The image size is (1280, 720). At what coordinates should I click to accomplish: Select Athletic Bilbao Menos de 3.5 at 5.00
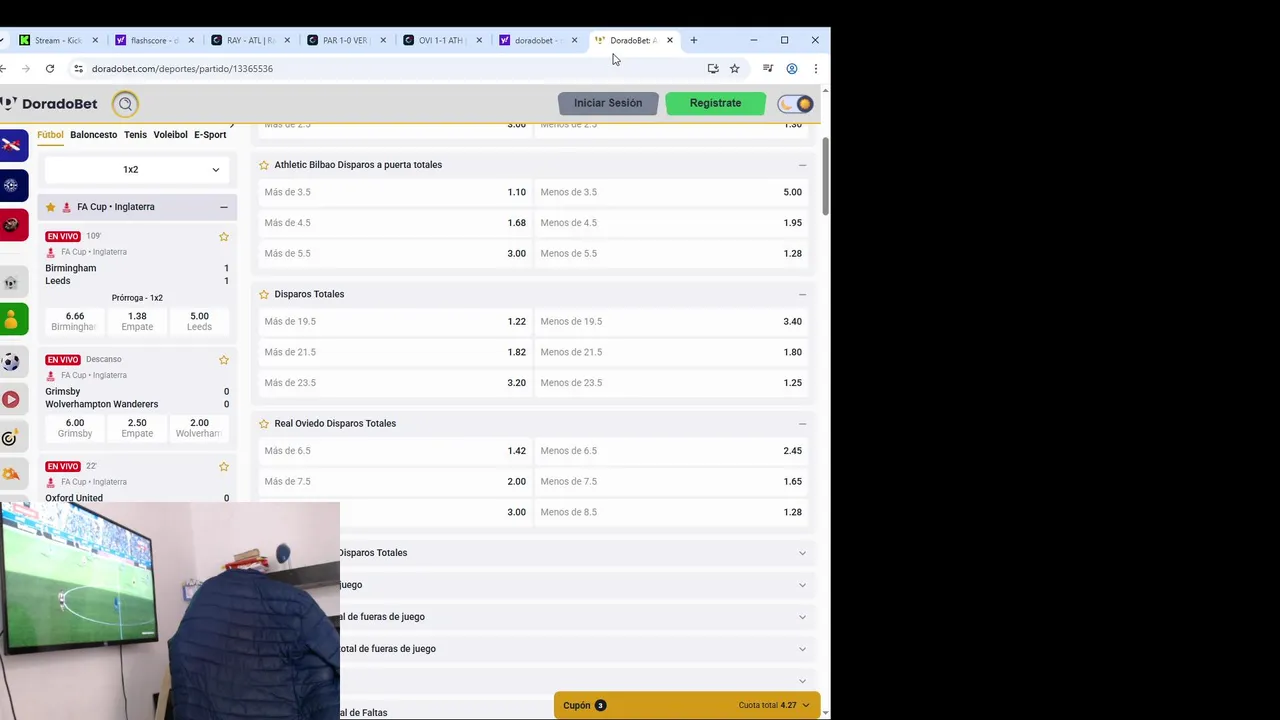(671, 192)
